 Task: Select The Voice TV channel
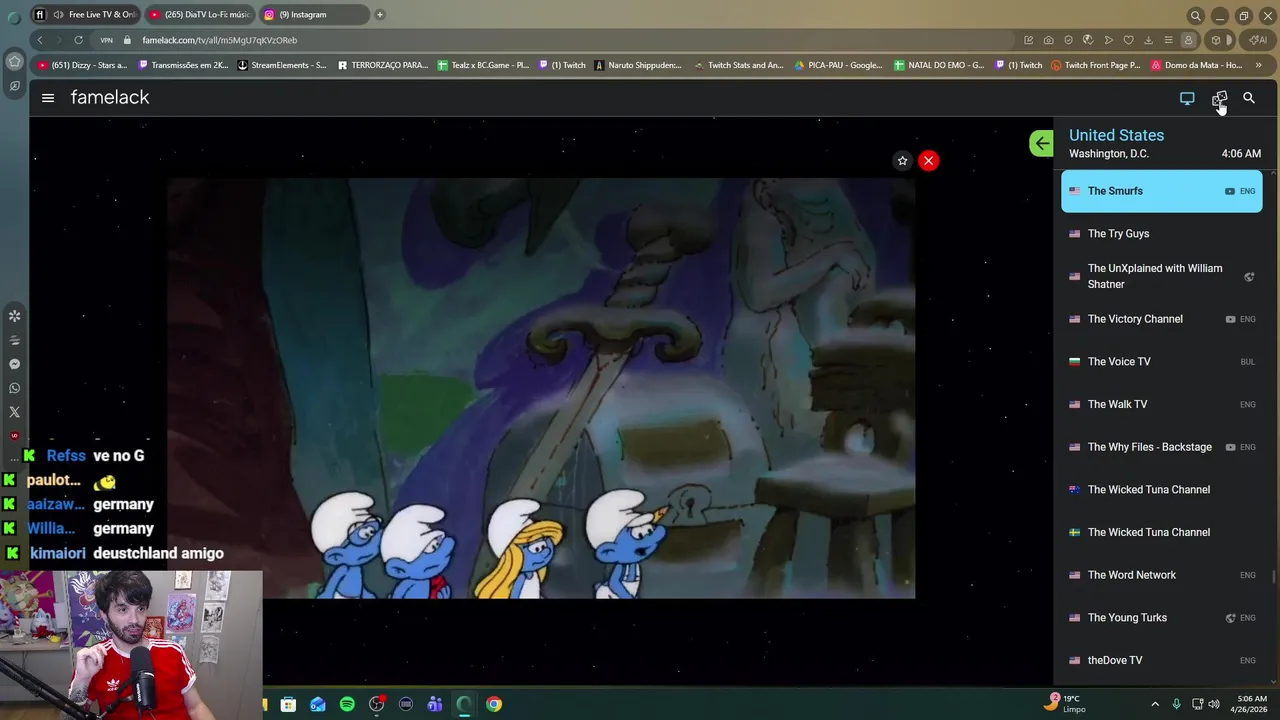coord(1161,362)
